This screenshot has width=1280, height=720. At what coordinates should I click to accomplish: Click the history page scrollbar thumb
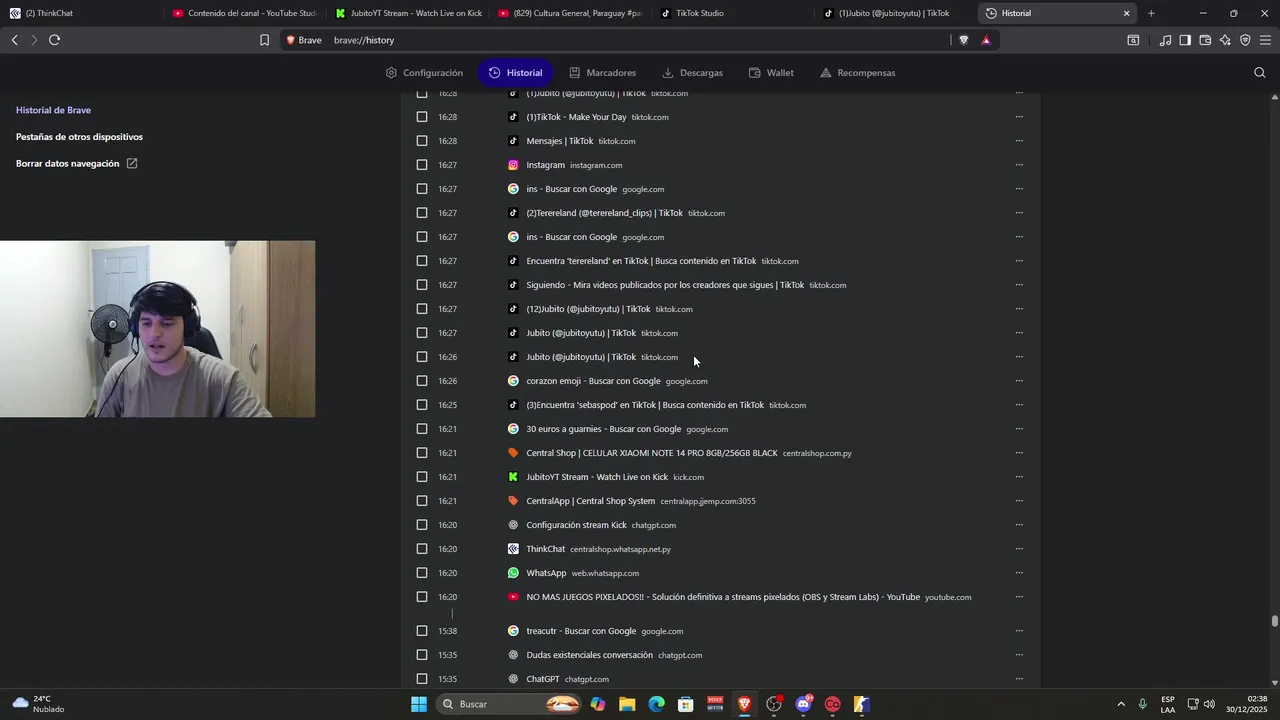[x=1274, y=621]
